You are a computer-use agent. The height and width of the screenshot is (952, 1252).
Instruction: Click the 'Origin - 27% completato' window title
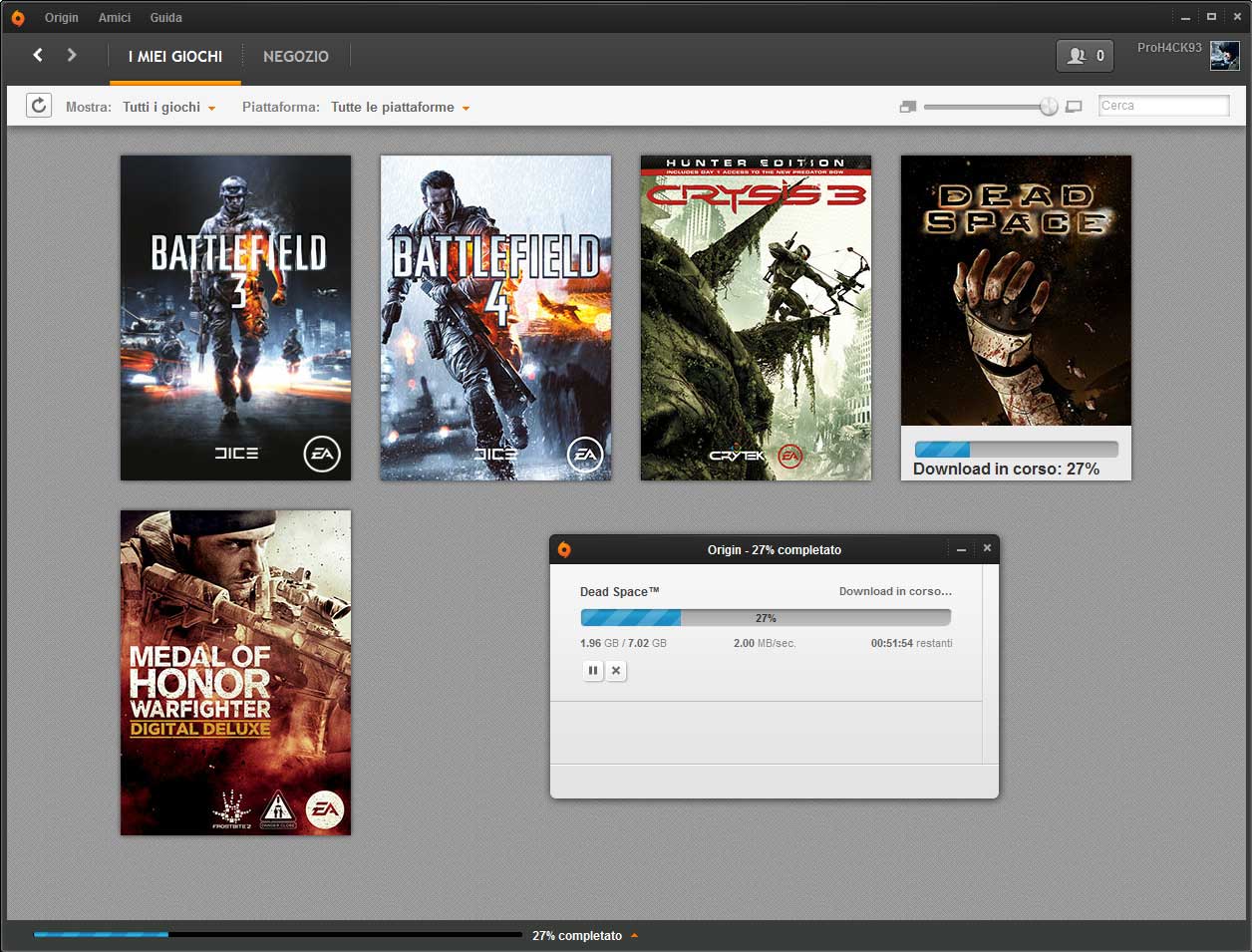coord(775,550)
